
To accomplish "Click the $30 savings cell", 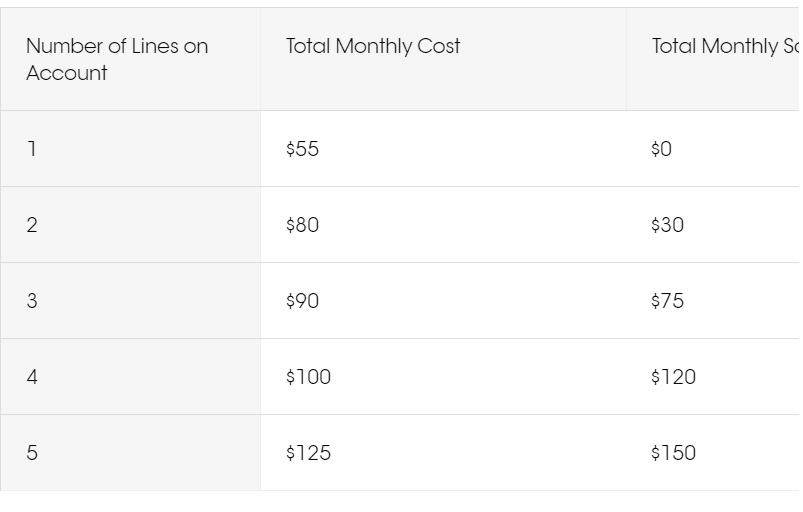I will [x=713, y=225].
